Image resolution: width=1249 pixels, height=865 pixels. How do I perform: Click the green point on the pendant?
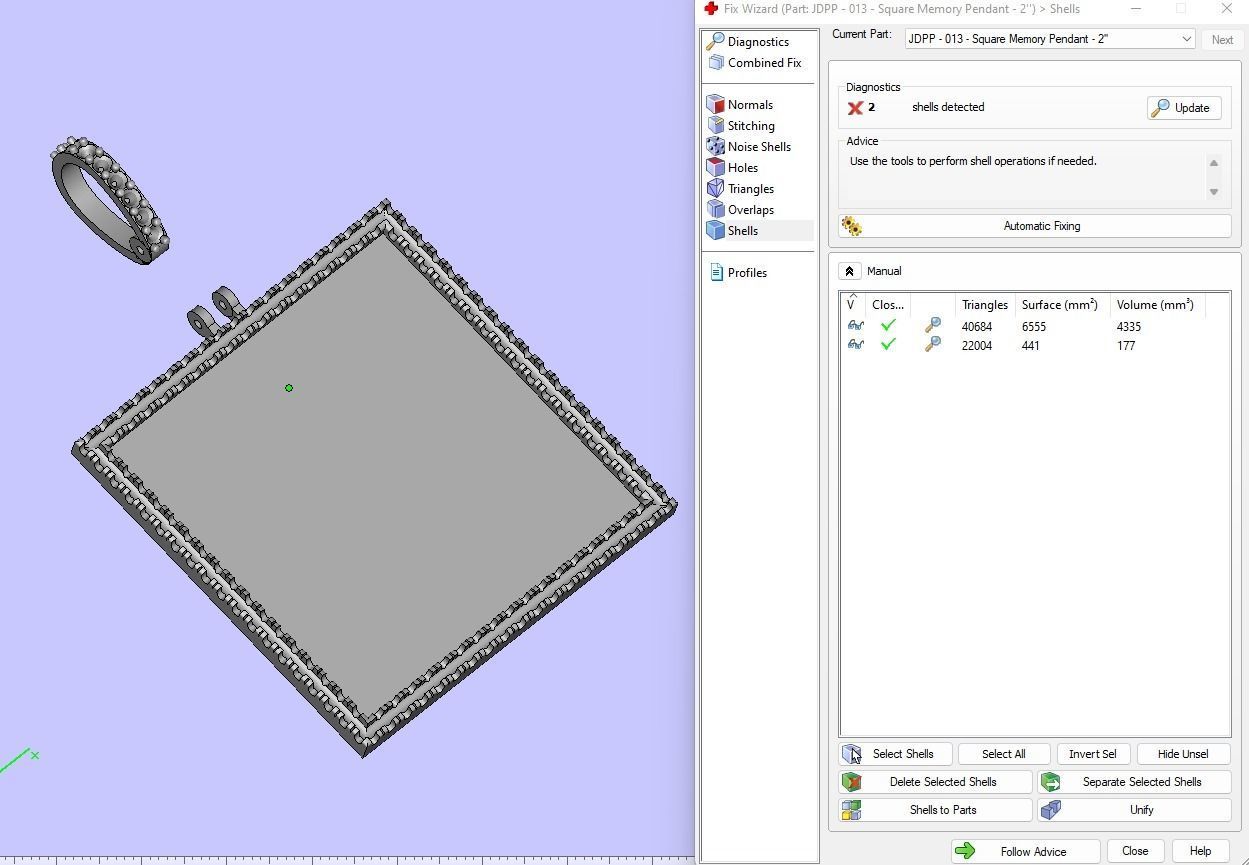coord(289,388)
